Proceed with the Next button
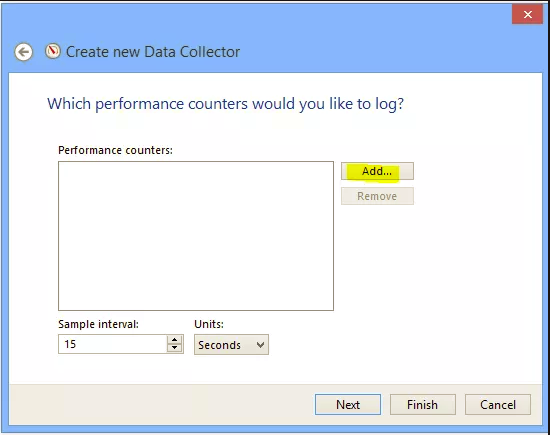 (348, 404)
